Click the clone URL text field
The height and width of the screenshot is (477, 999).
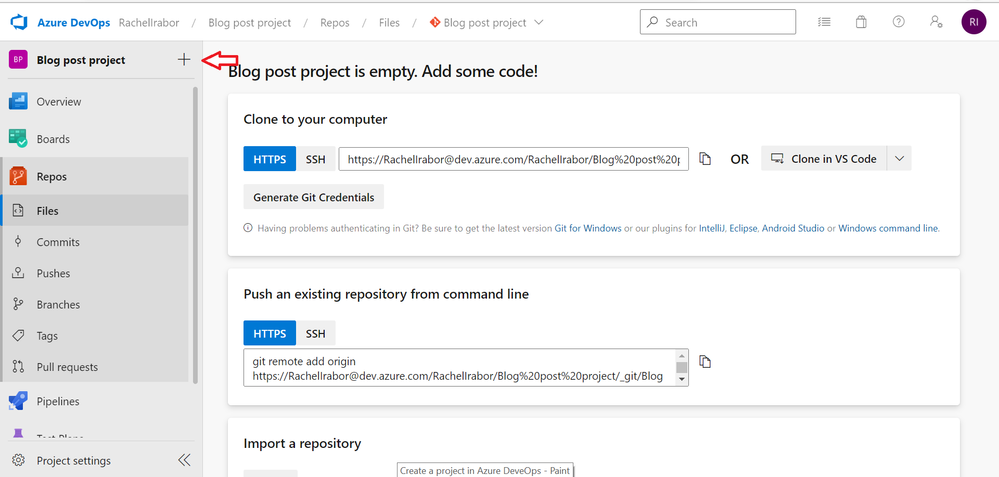tap(514, 159)
